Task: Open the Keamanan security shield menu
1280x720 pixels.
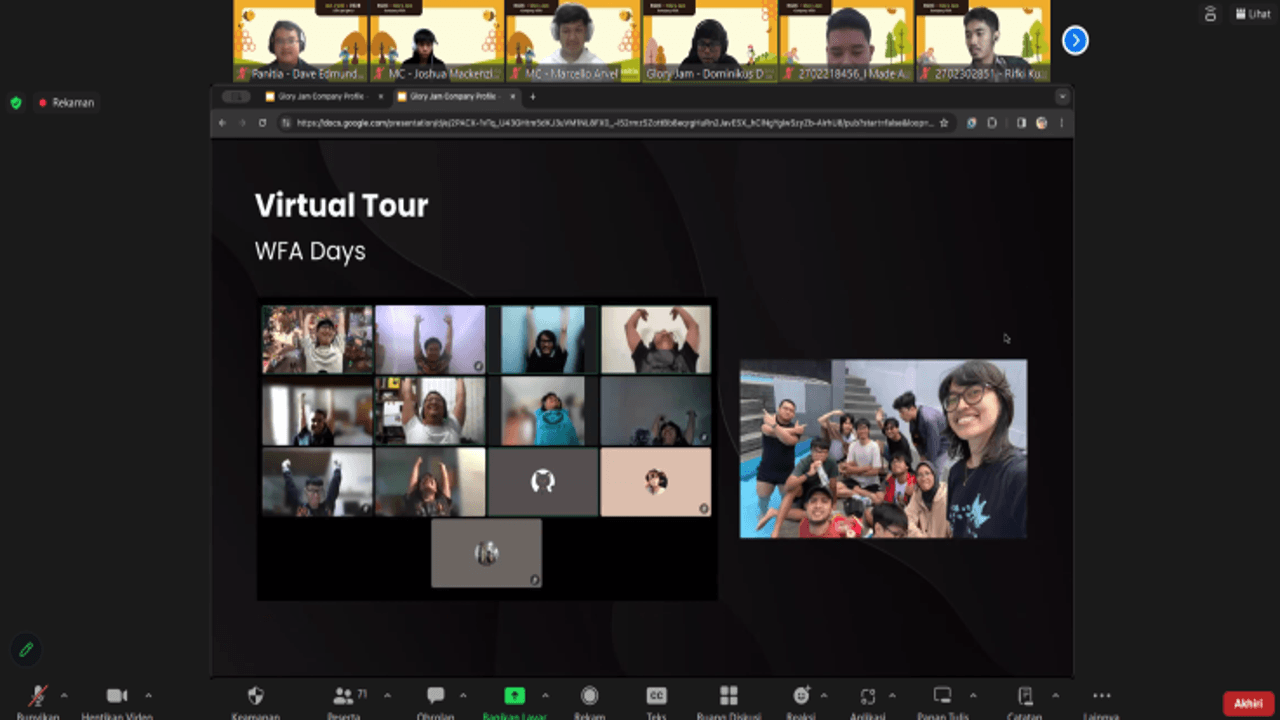Action: pos(255,702)
